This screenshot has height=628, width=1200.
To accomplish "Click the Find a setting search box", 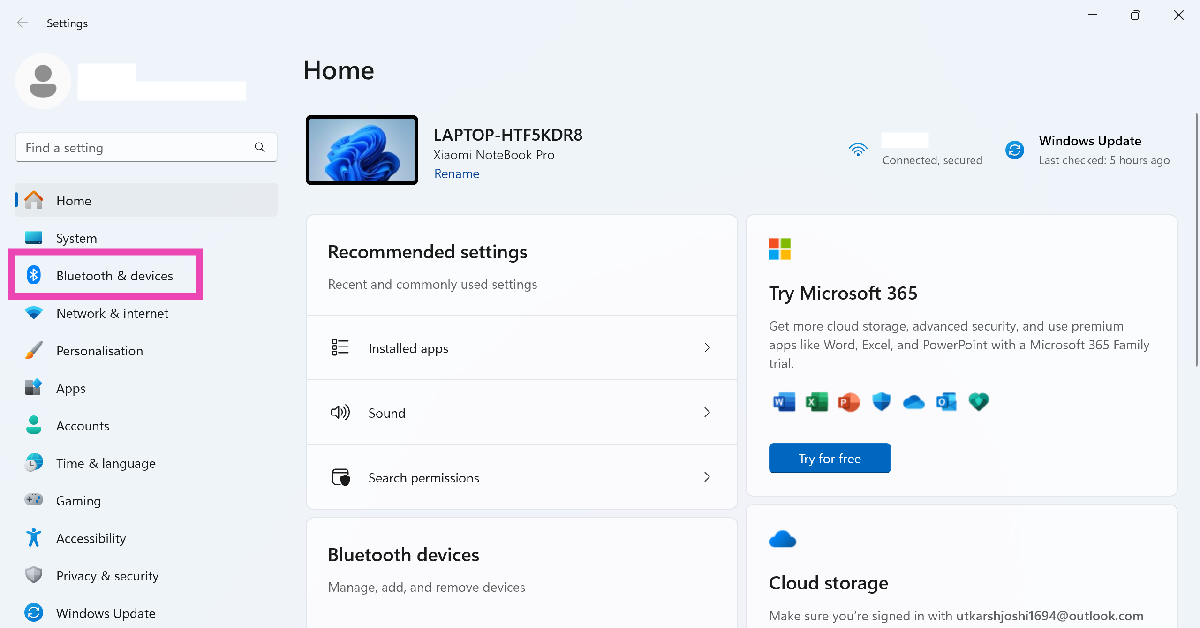I will (x=135, y=147).
